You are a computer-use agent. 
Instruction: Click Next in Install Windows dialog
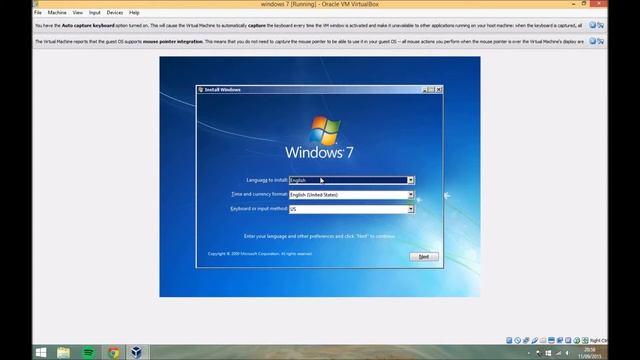[424, 256]
